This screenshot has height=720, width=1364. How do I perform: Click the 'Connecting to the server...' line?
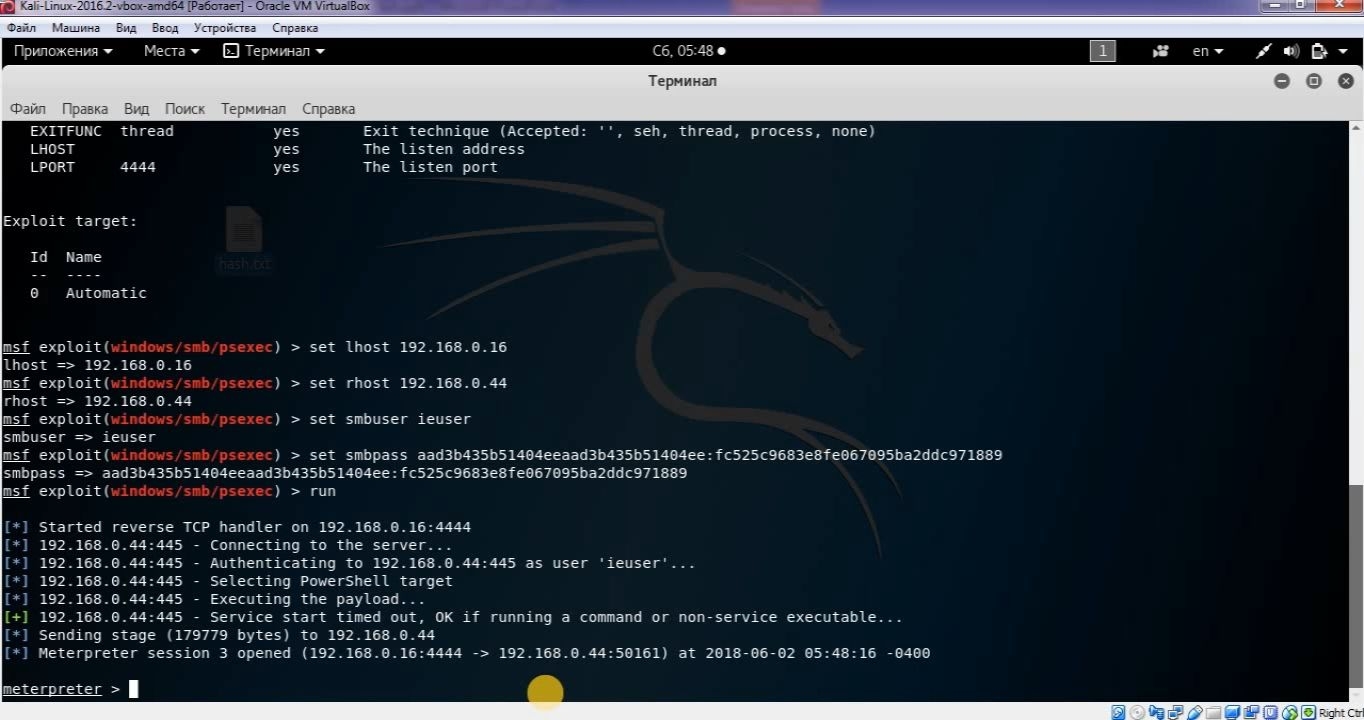228,545
